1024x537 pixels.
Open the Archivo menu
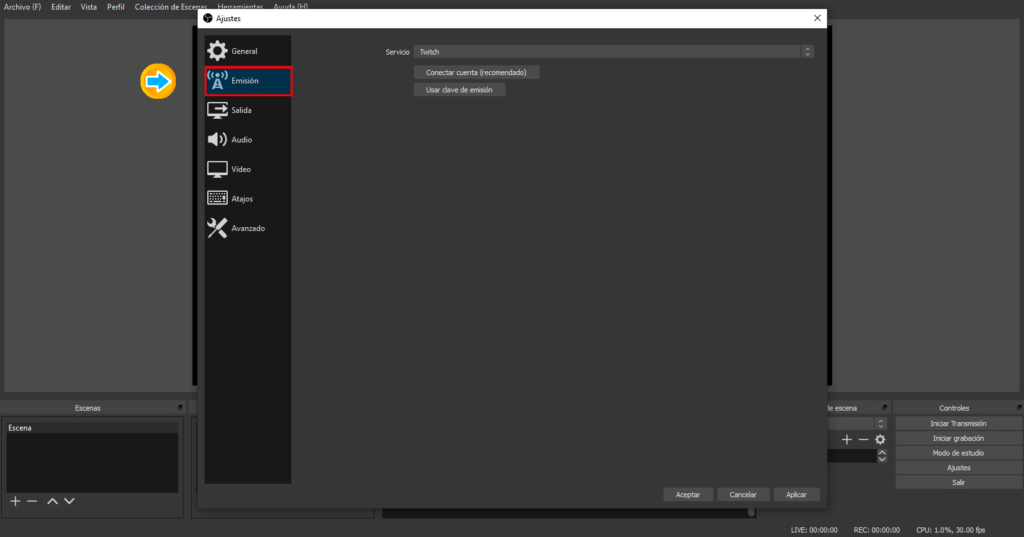(22, 7)
